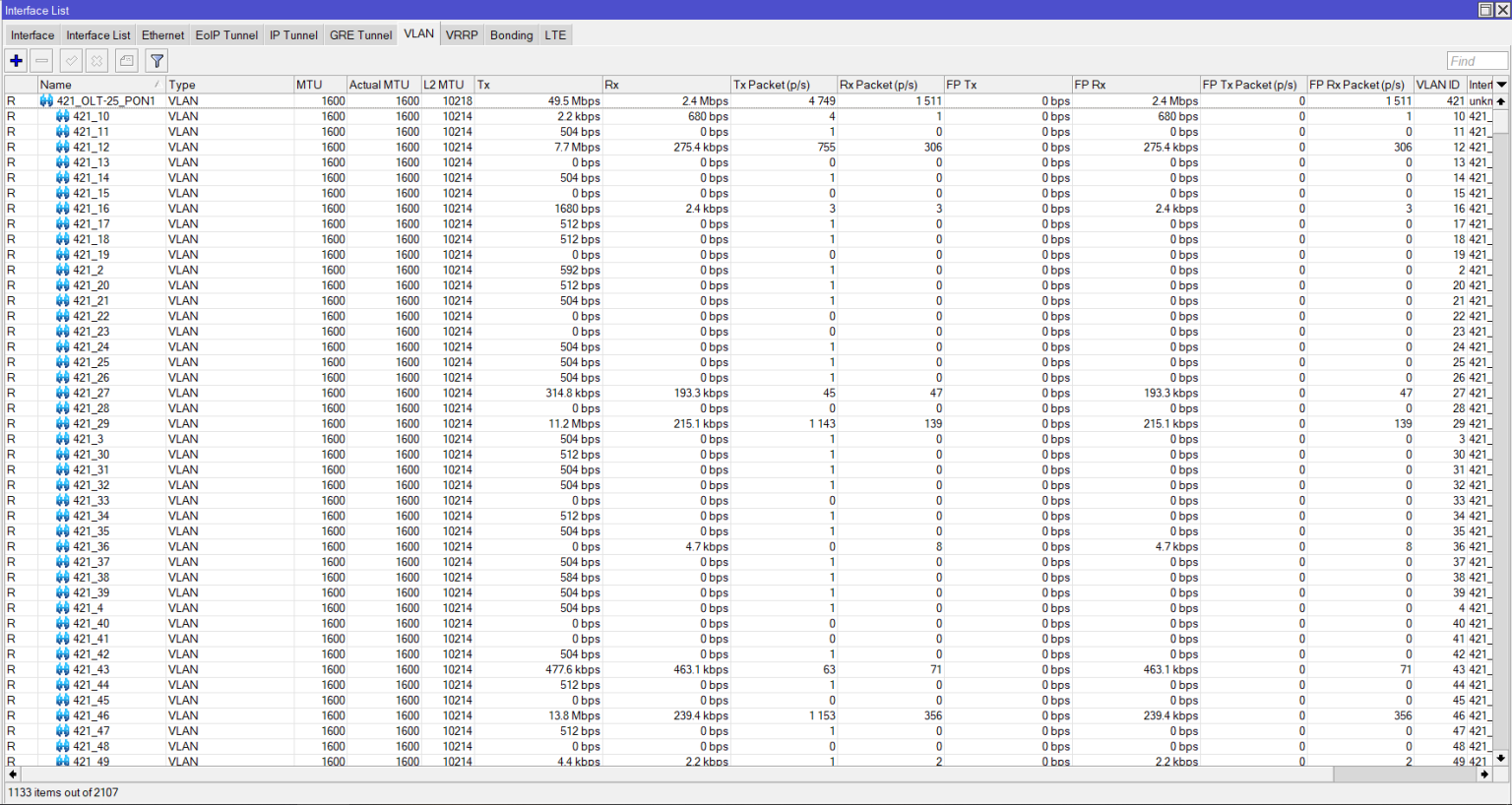
Task: Click the horizontal scrollbar at the bottom
Action: tap(689, 775)
